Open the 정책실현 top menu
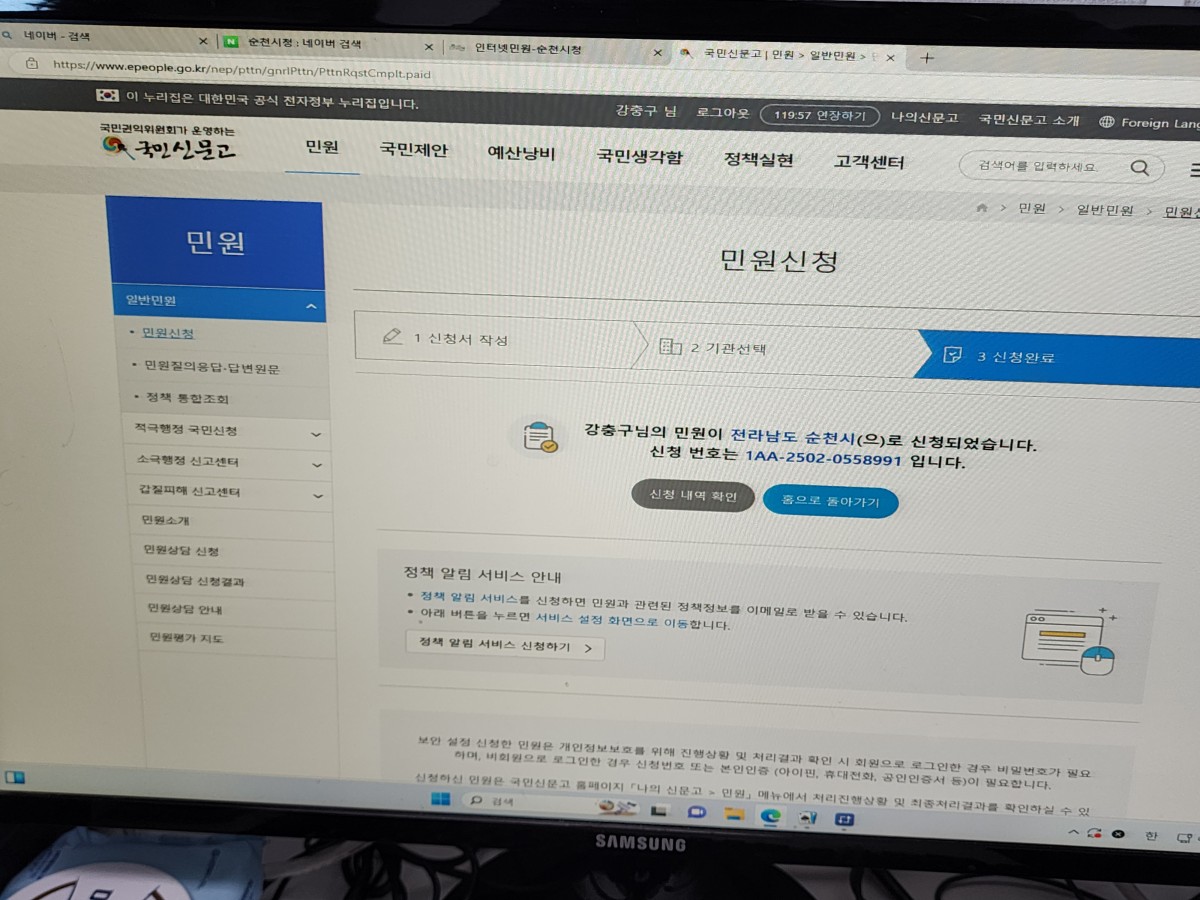This screenshot has height=900, width=1200. (758, 160)
